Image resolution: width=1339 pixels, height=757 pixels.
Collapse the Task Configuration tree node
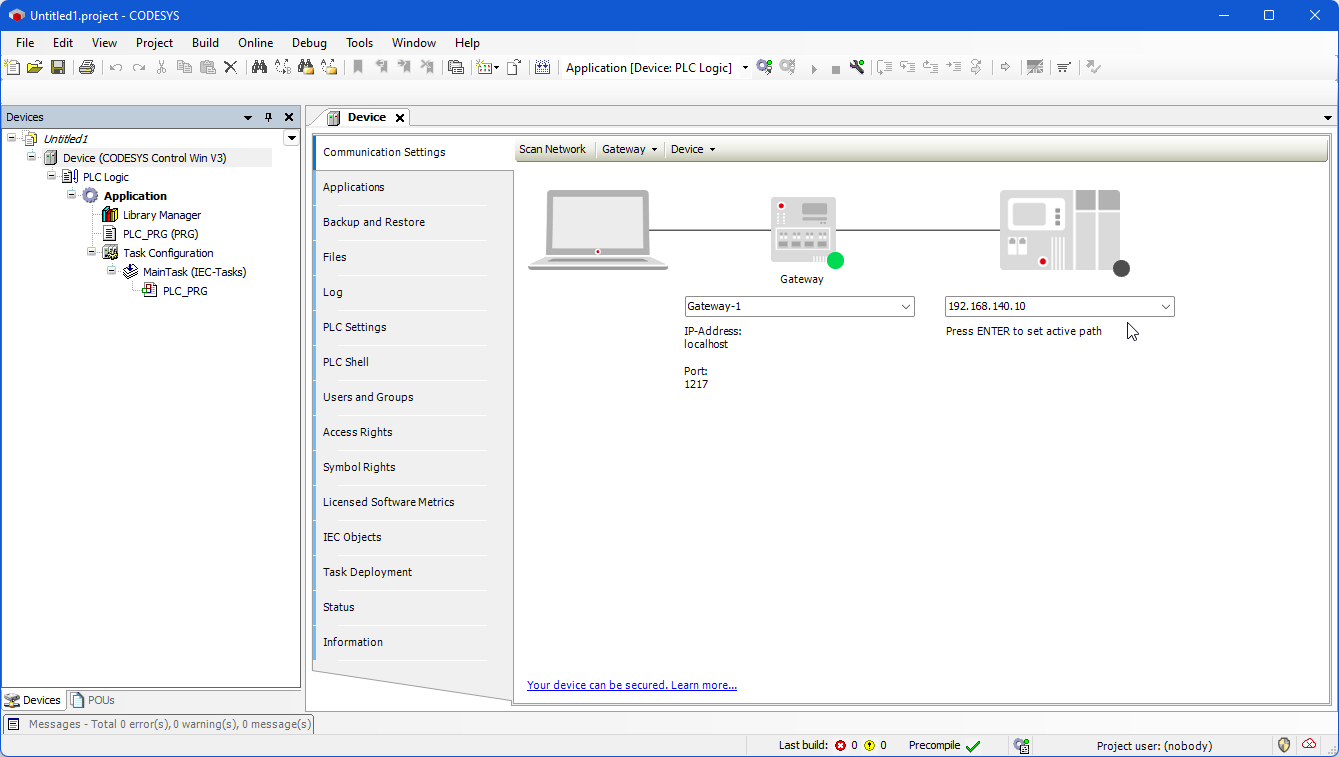point(91,252)
